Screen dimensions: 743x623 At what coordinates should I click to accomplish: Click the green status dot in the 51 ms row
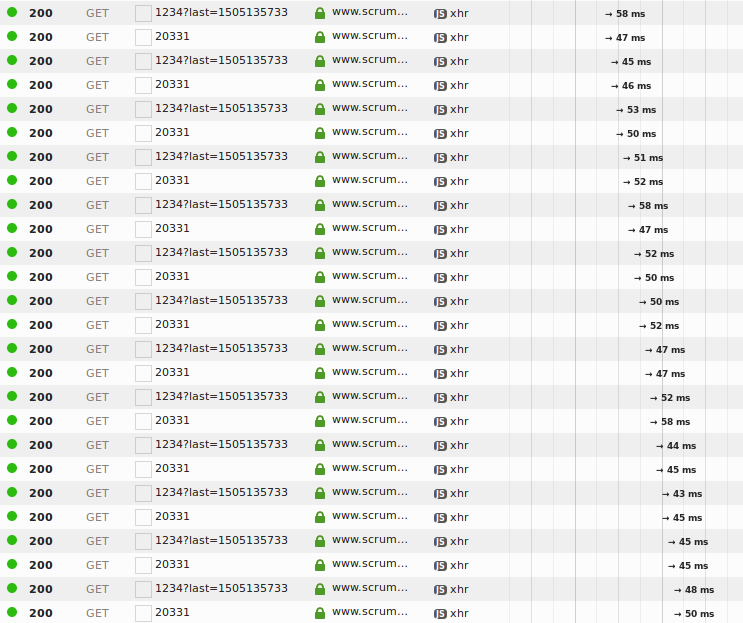pos(12,156)
